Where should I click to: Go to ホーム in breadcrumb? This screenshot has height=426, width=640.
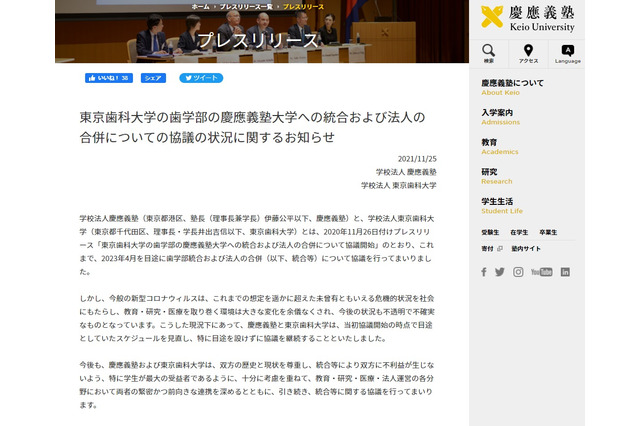[x=200, y=7]
